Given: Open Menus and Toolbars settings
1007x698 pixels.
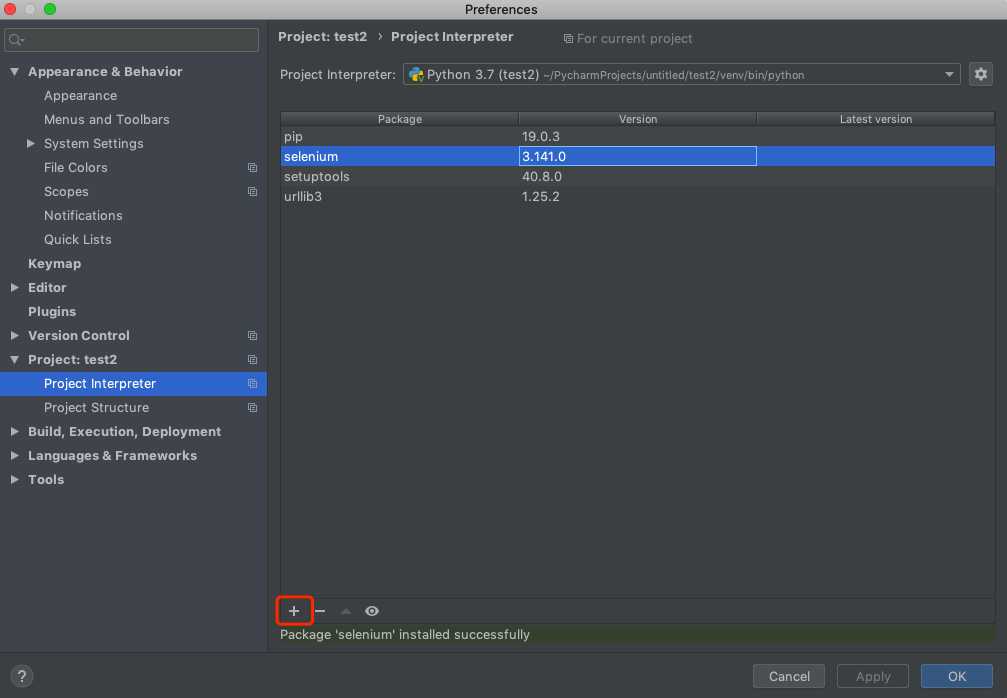Looking at the screenshot, I should 107,119.
